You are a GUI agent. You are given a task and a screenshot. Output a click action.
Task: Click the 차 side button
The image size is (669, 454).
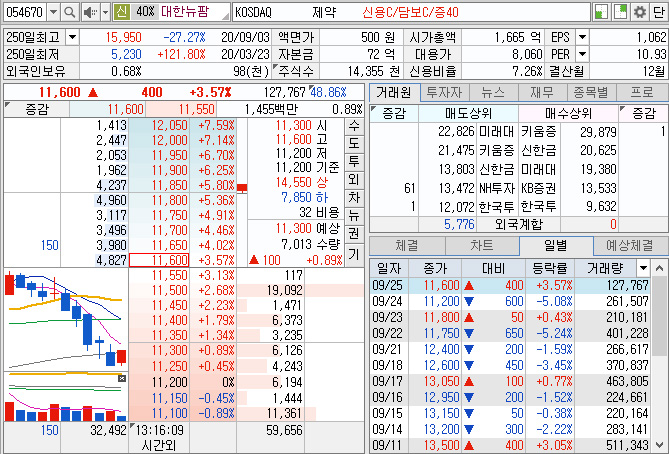(354, 198)
